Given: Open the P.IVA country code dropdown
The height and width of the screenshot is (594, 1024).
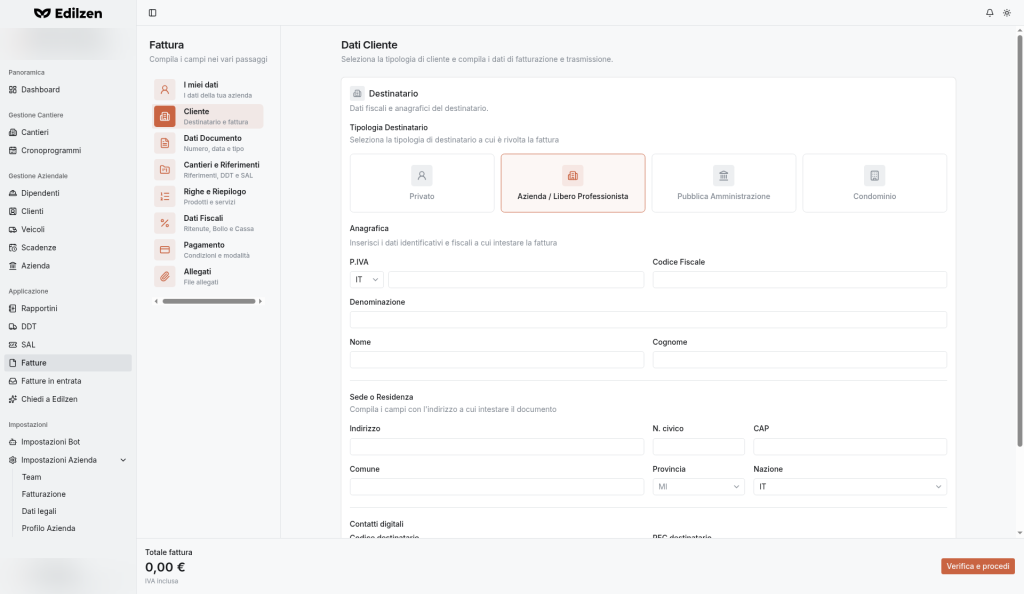Looking at the screenshot, I should [x=366, y=279].
